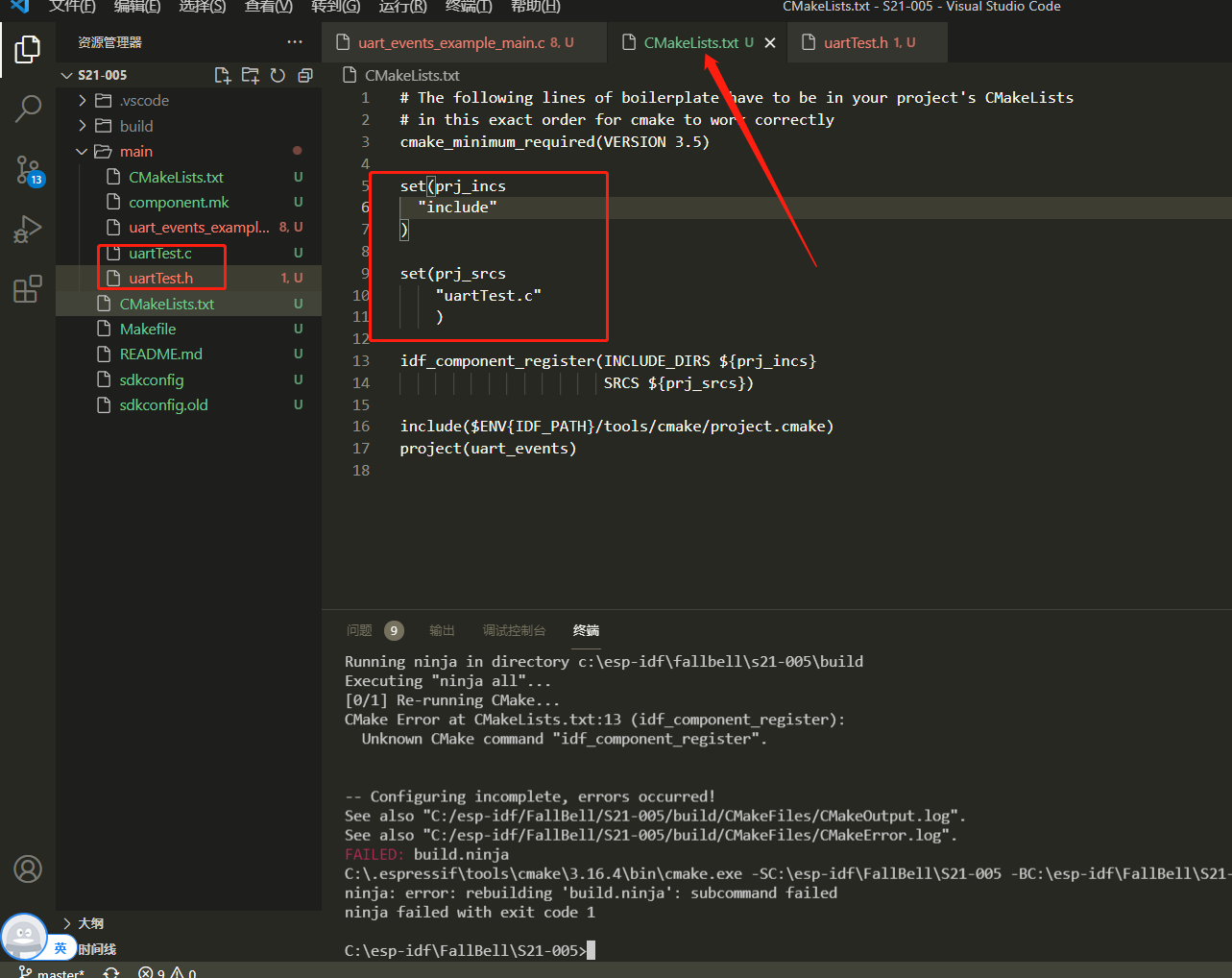Screen dimensions: 1232x978
Task: Switch to the uartTest.h editor tab
Action: [x=868, y=42]
